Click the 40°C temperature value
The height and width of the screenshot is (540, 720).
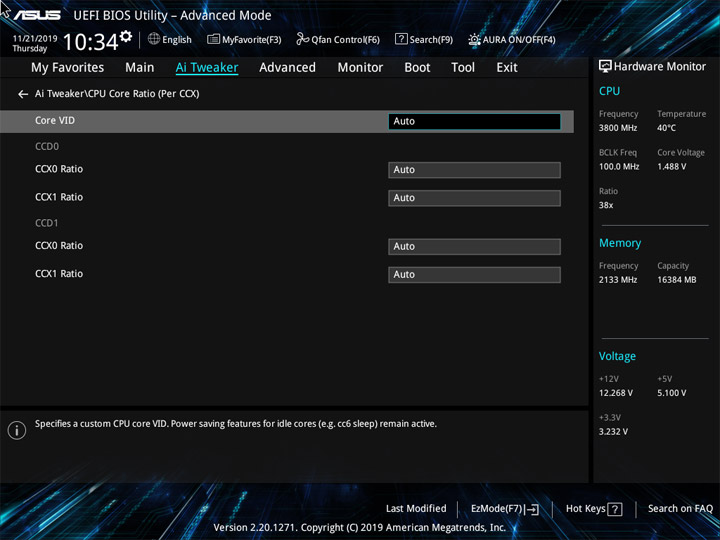(x=666, y=128)
